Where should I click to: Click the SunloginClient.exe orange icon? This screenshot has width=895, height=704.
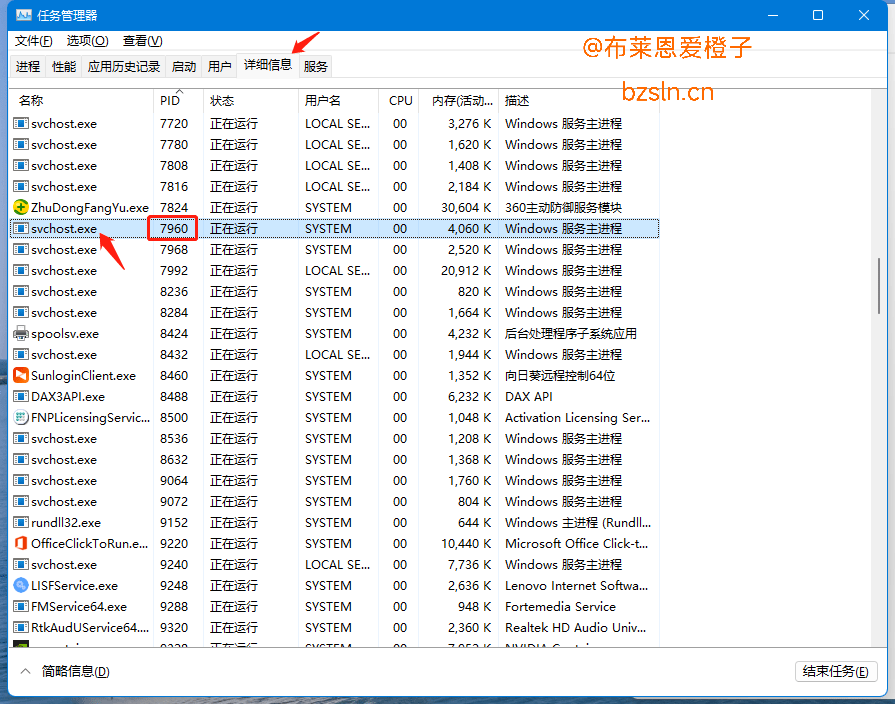[x=21, y=375]
